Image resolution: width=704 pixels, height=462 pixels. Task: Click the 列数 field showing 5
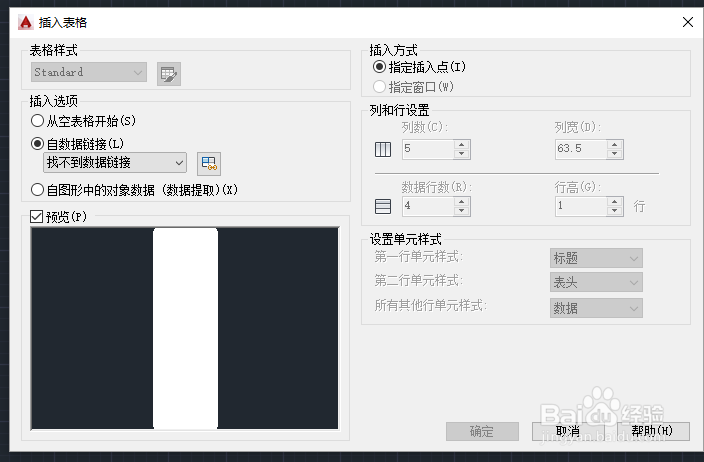click(428, 149)
